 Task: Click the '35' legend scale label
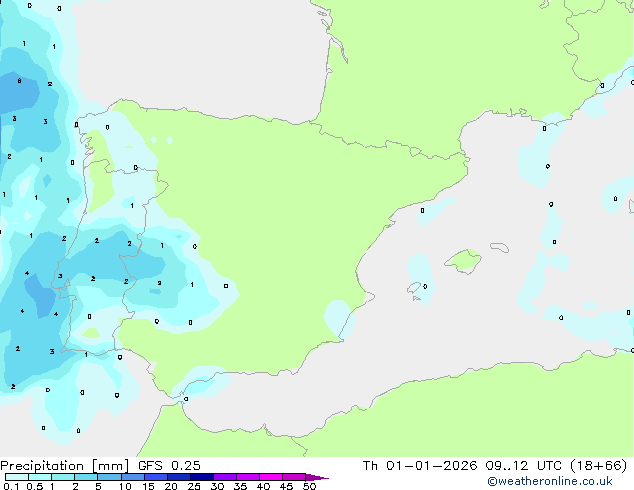[240, 486]
